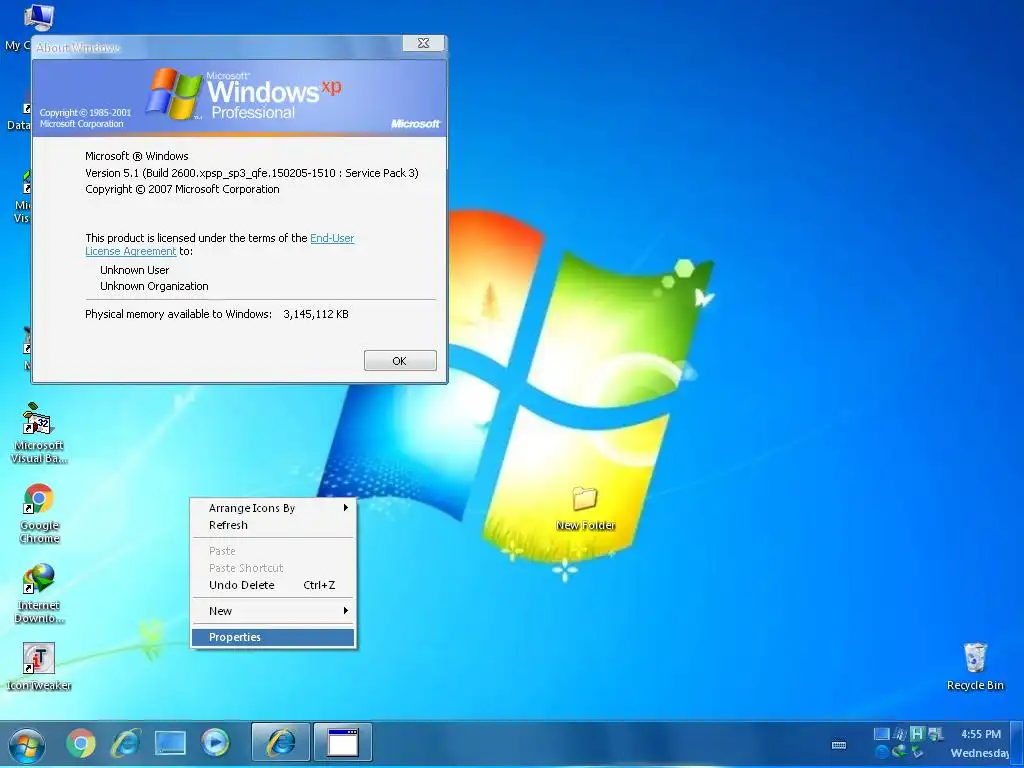Click the grayed Paste menu entry
Image resolution: width=1024 pixels, height=768 pixels.
[273, 551]
